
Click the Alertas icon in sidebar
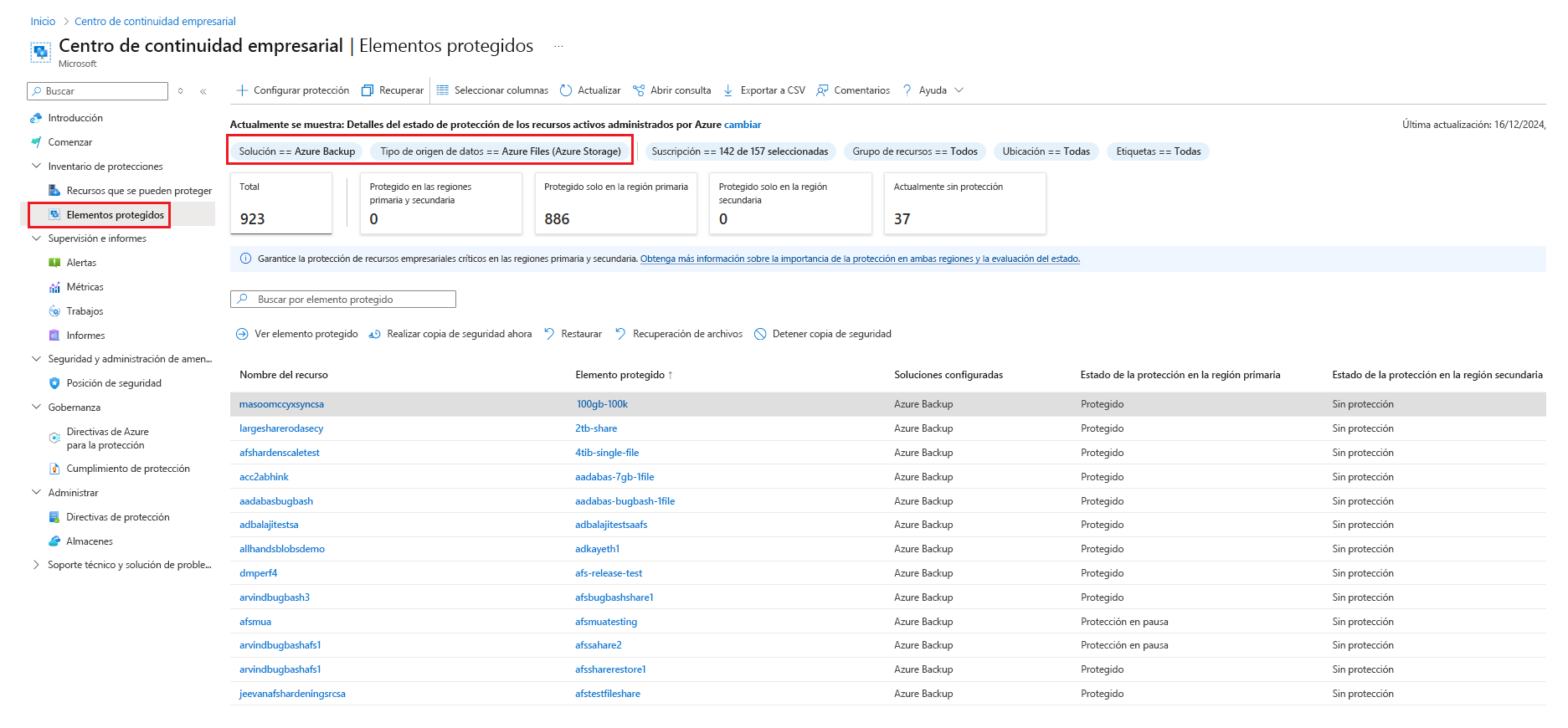click(x=54, y=263)
